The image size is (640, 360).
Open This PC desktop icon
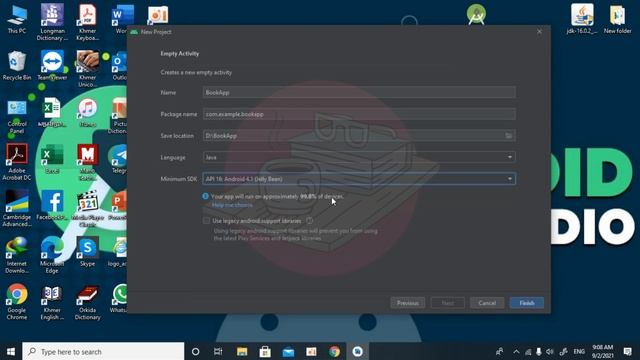(17, 20)
